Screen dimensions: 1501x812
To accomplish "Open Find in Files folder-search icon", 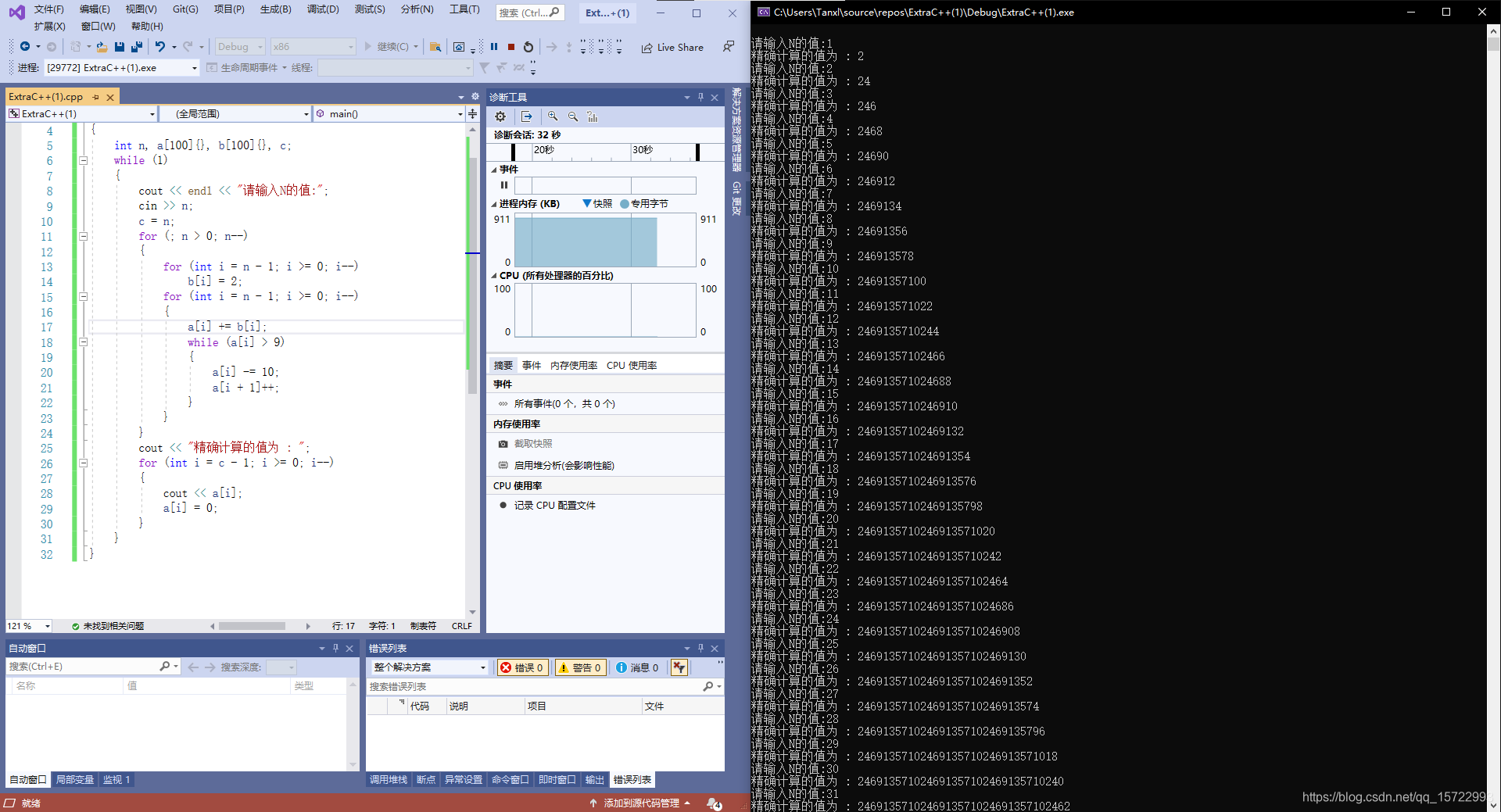I will pyautogui.click(x=435, y=47).
